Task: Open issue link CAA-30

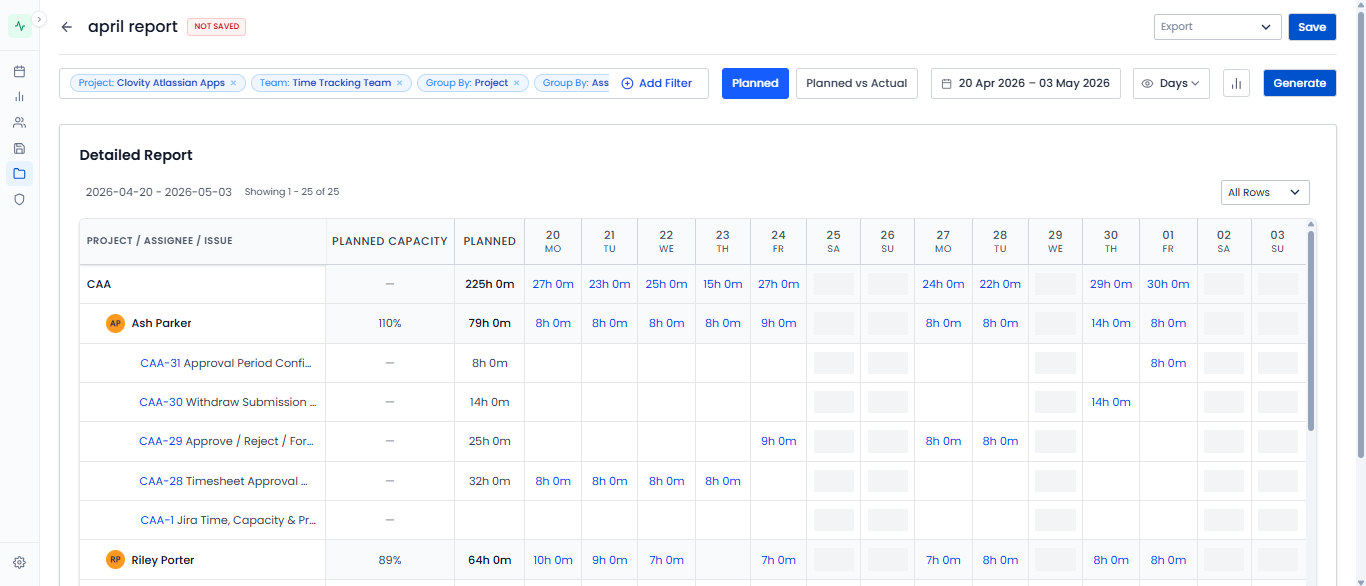Action: 161,402
